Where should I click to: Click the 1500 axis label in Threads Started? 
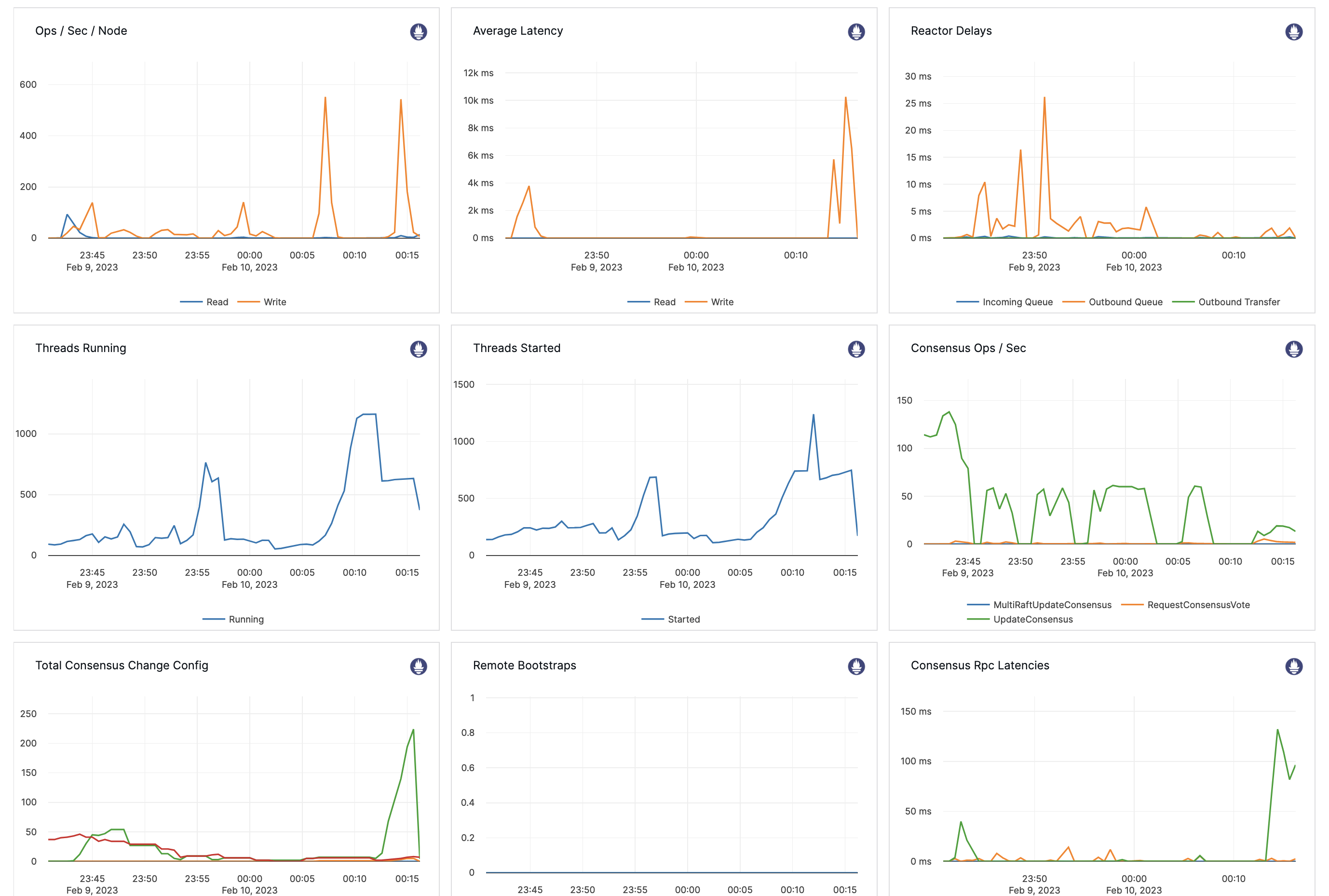click(463, 384)
